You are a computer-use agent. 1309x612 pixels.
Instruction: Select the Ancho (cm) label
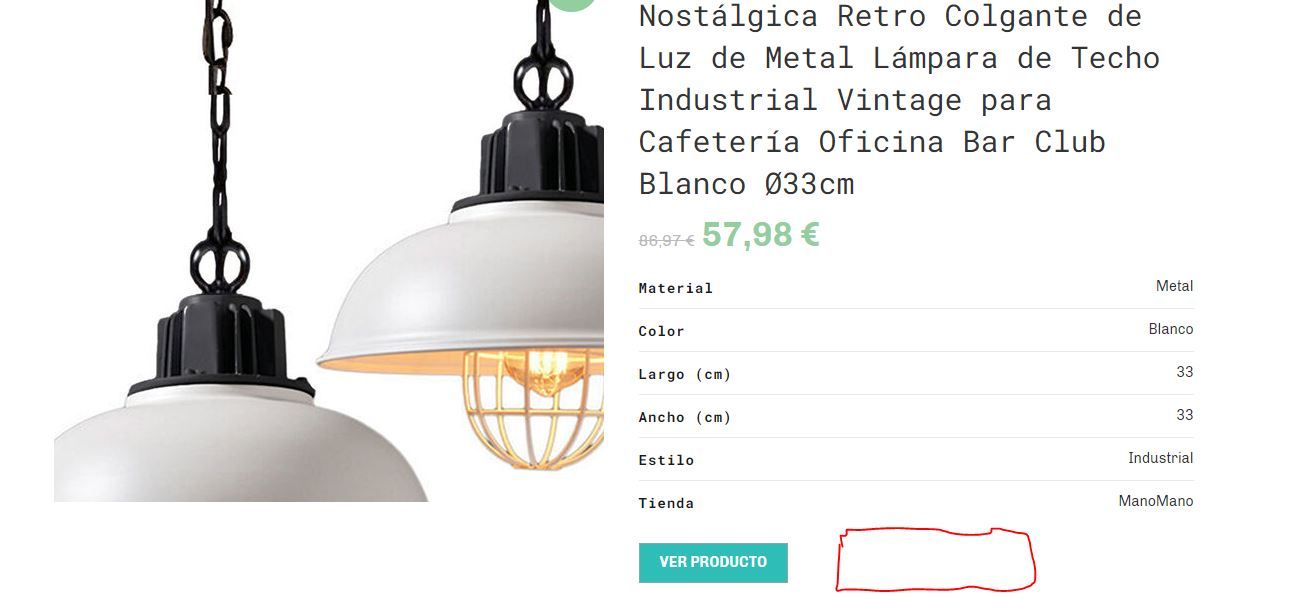point(685,417)
